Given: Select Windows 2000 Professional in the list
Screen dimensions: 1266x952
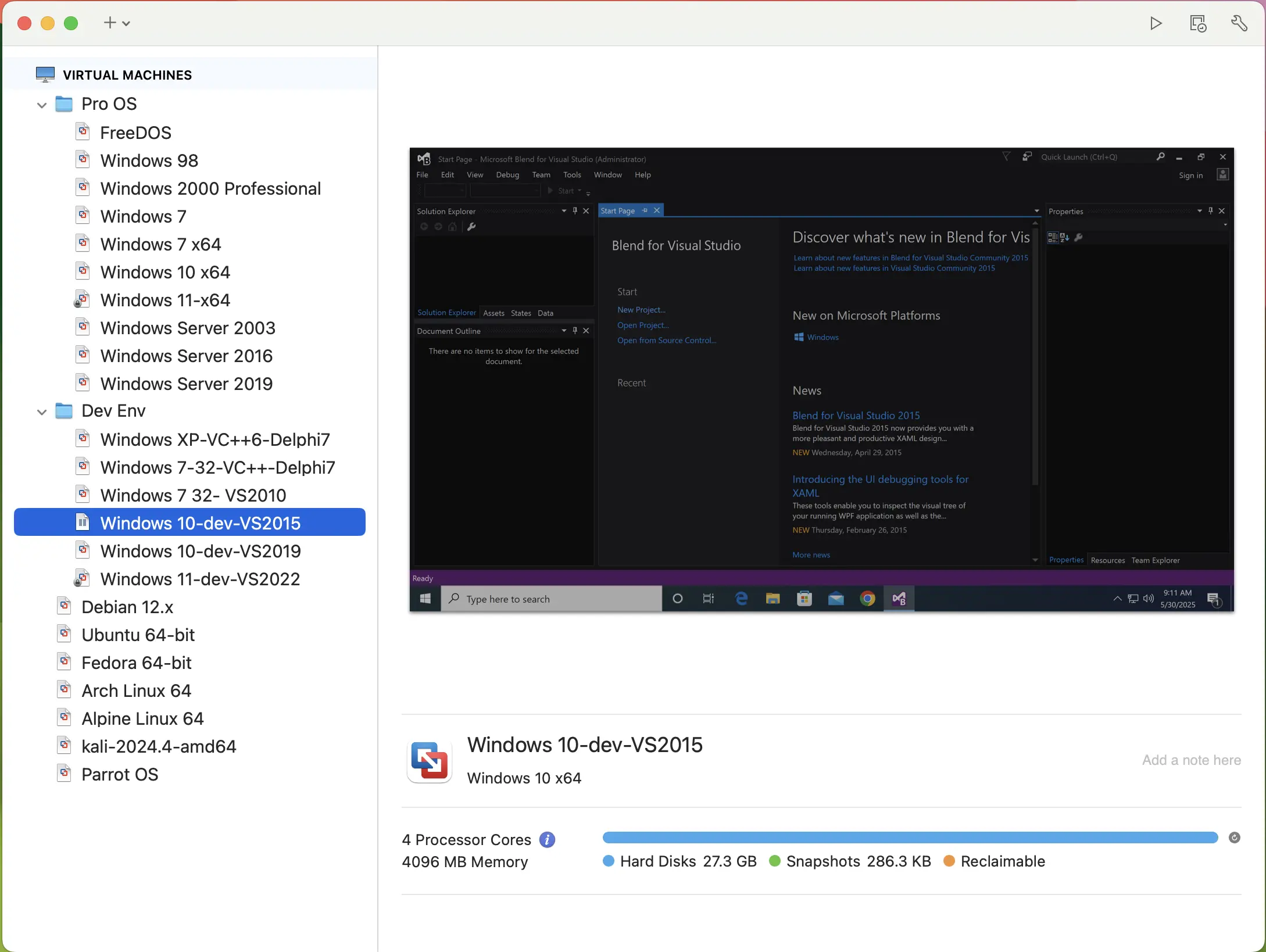Looking at the screenshot, I should 189,188.
